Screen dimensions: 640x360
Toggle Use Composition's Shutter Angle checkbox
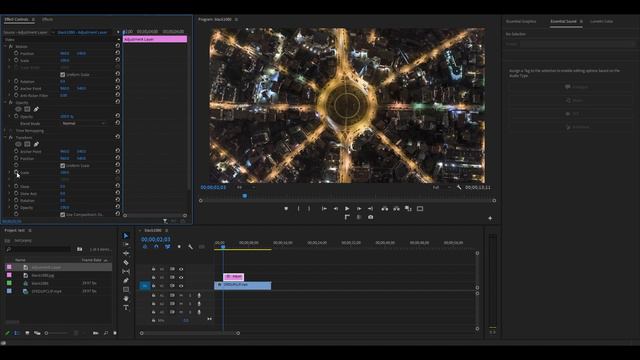pyautogui.click(x=62, y=215)
